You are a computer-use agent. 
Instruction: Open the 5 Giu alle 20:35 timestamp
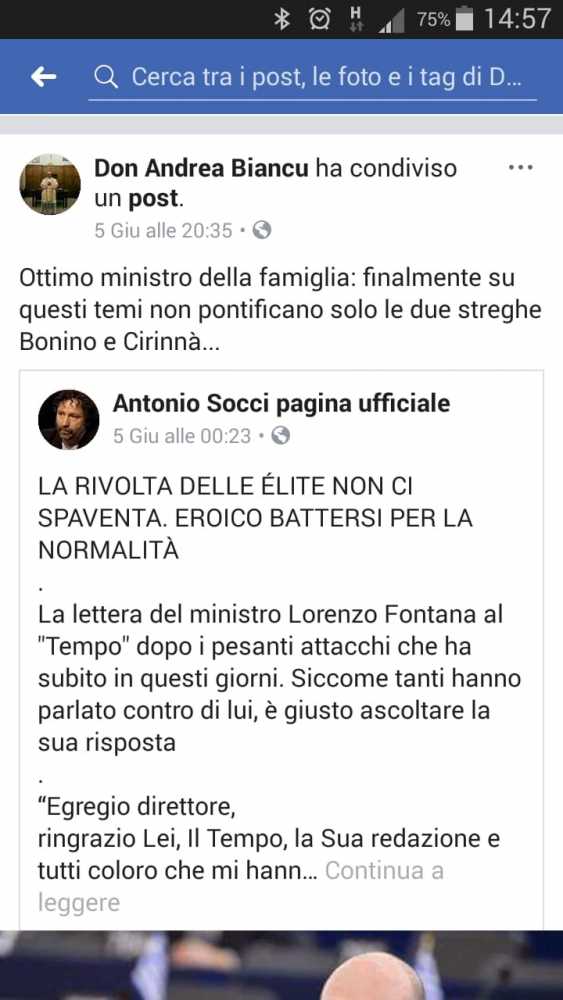coord(163,230)
